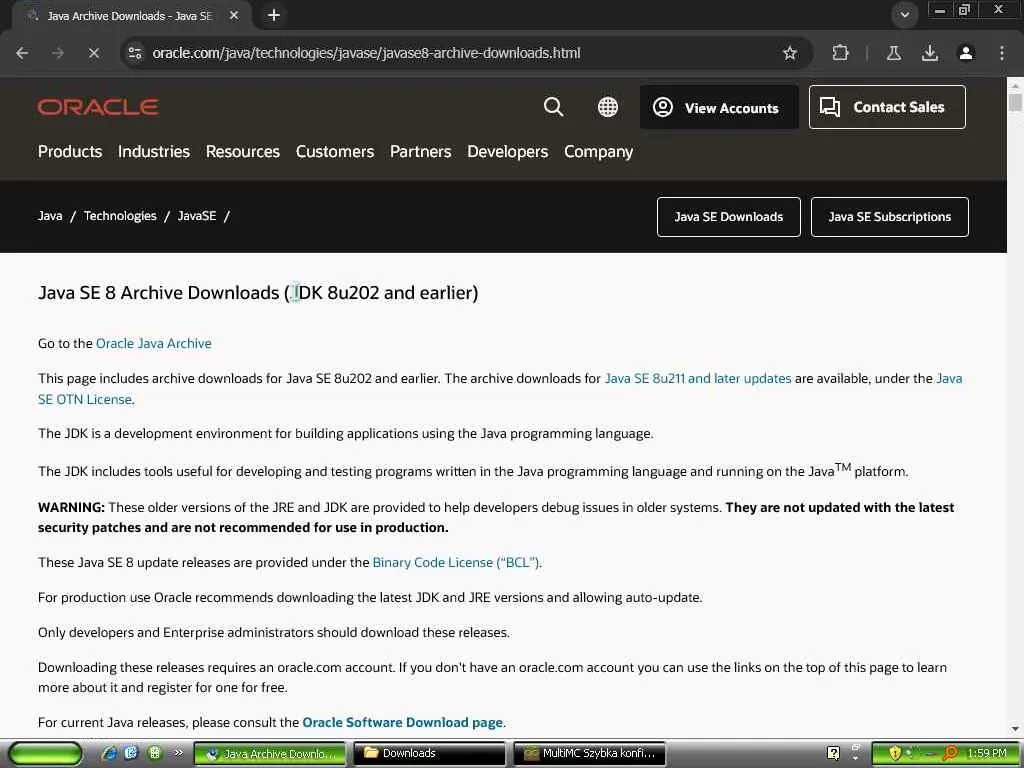This screenshot has width=1024, height=768.
Task: Open the Oracle Java Archive link
Action: pyautogui.click(x=153, y=344)
